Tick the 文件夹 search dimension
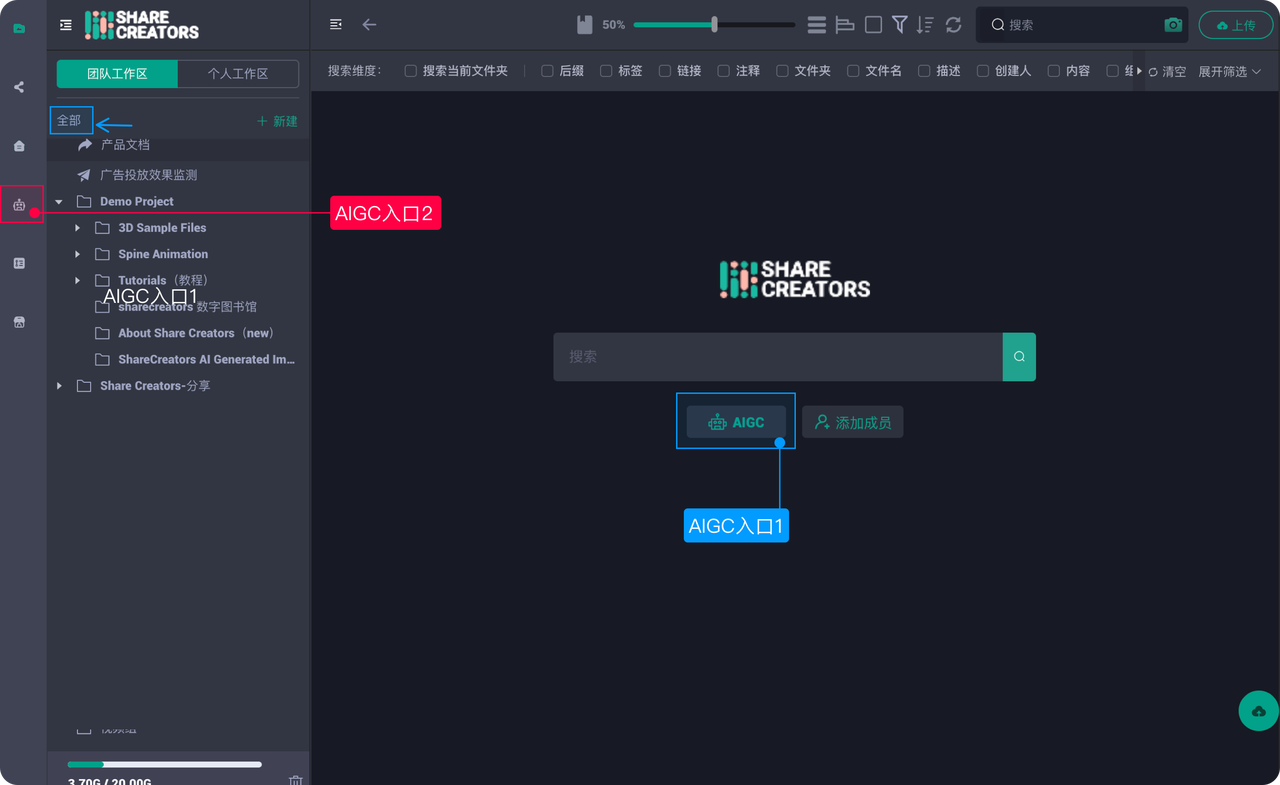 click(x=783, y=71)
